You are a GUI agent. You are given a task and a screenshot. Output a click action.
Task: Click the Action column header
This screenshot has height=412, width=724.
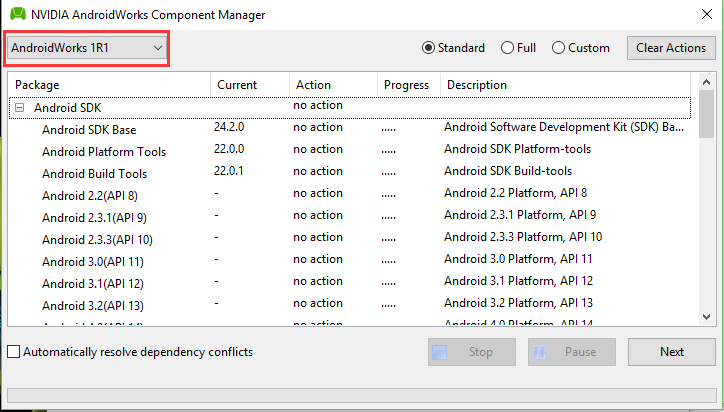pos(333,85)
